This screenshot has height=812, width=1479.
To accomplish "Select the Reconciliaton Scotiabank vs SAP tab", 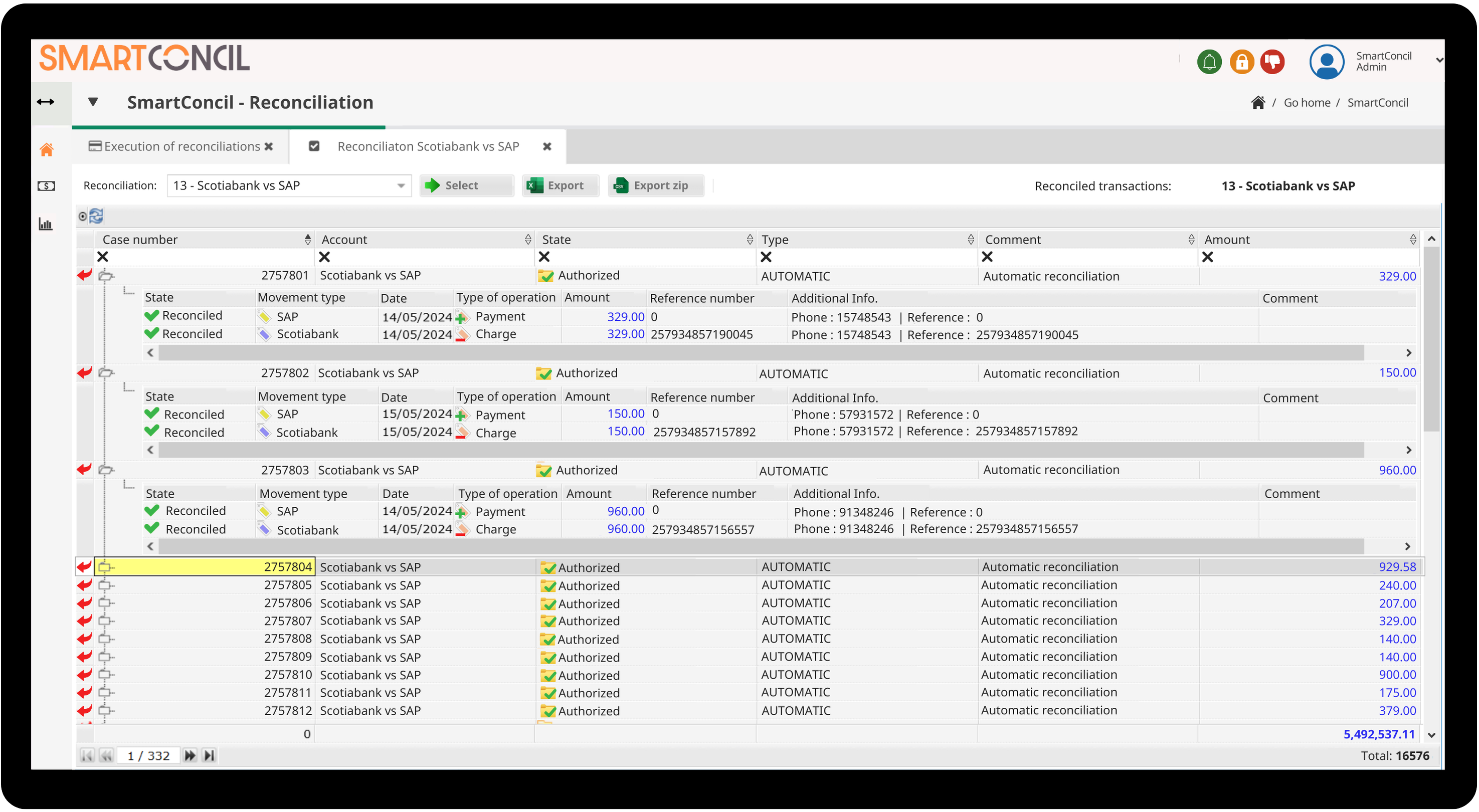I will pos(428,146).
